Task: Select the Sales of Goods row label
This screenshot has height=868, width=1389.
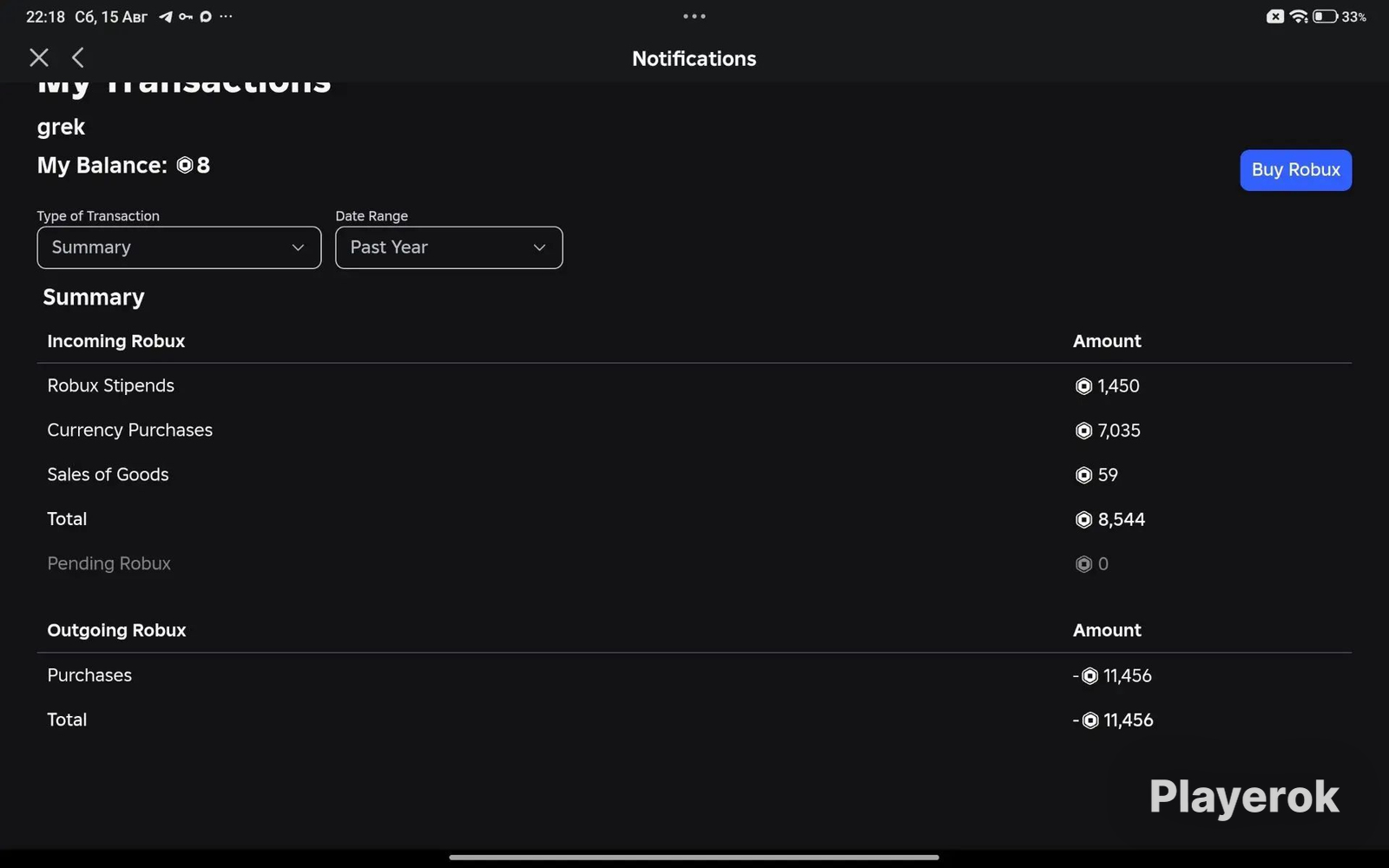Action: tap(108, 474)
